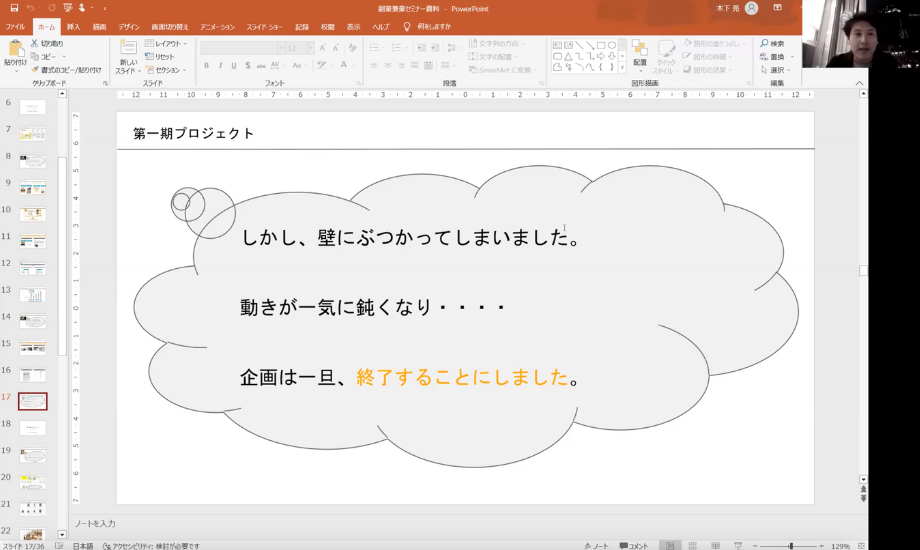Center align text in paragraph group

(x=387, y=65)
